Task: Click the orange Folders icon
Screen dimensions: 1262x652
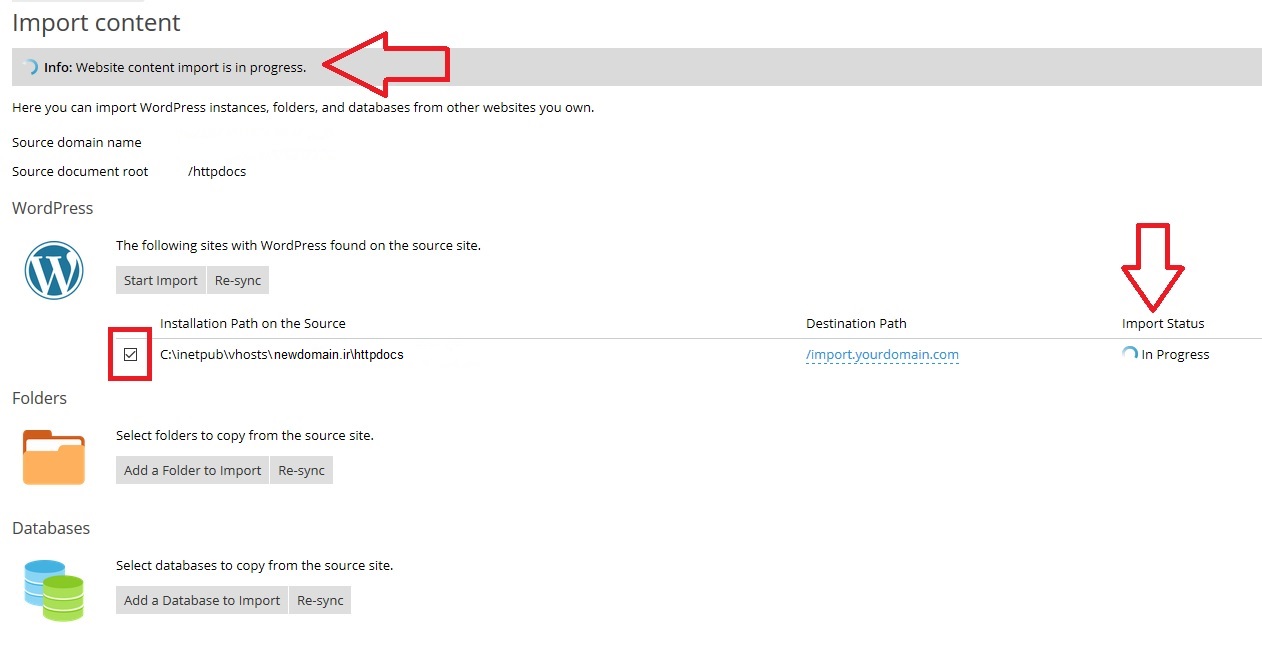Action: coord(54,458)
